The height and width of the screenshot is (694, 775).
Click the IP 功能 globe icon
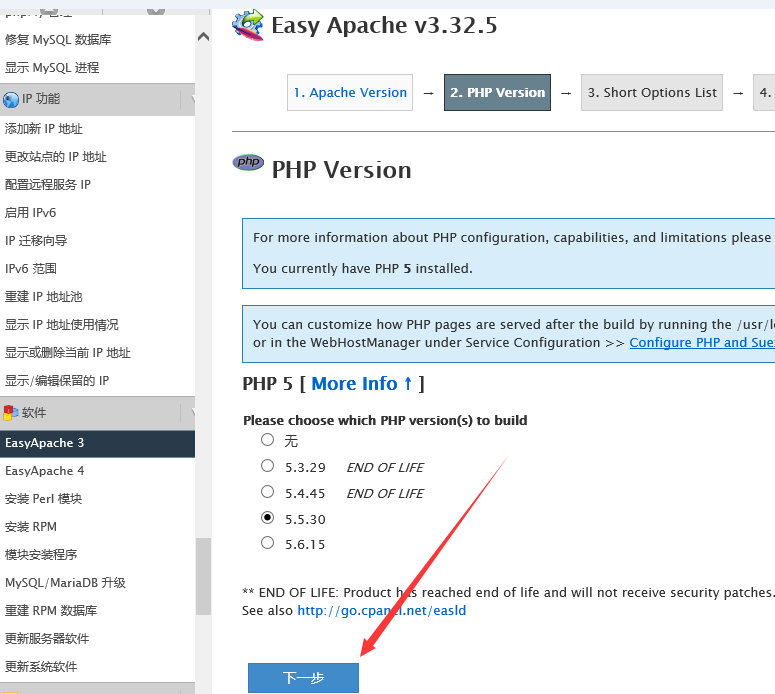[x=10, y=99]
